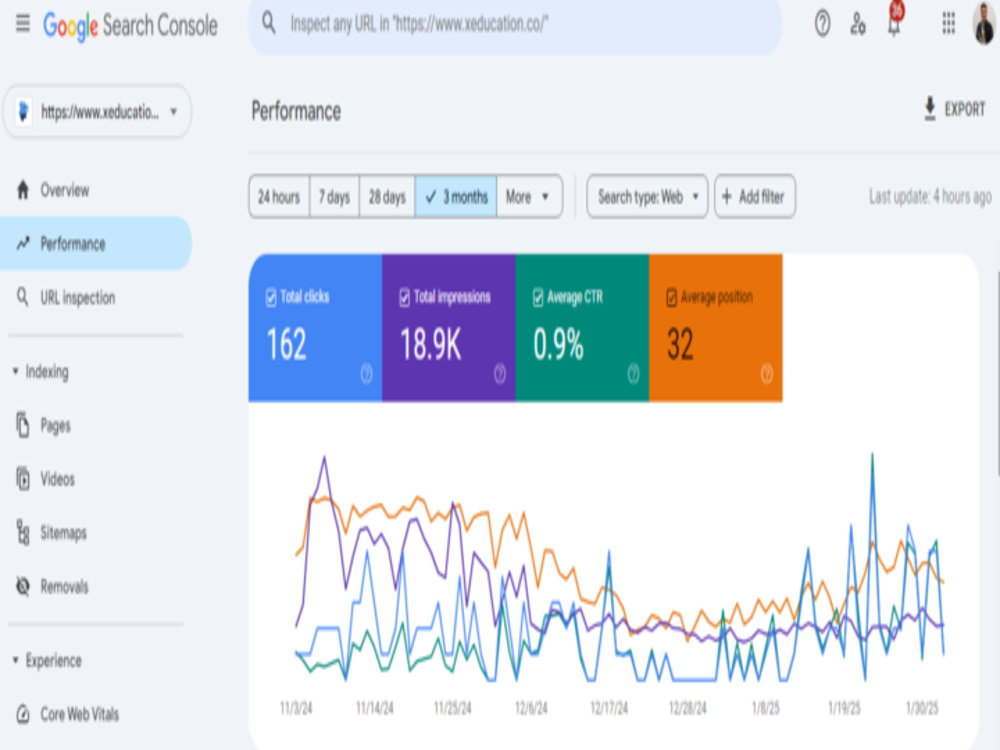
Task: Click the Removals icon in sidebar
Action: coord(23,586)
